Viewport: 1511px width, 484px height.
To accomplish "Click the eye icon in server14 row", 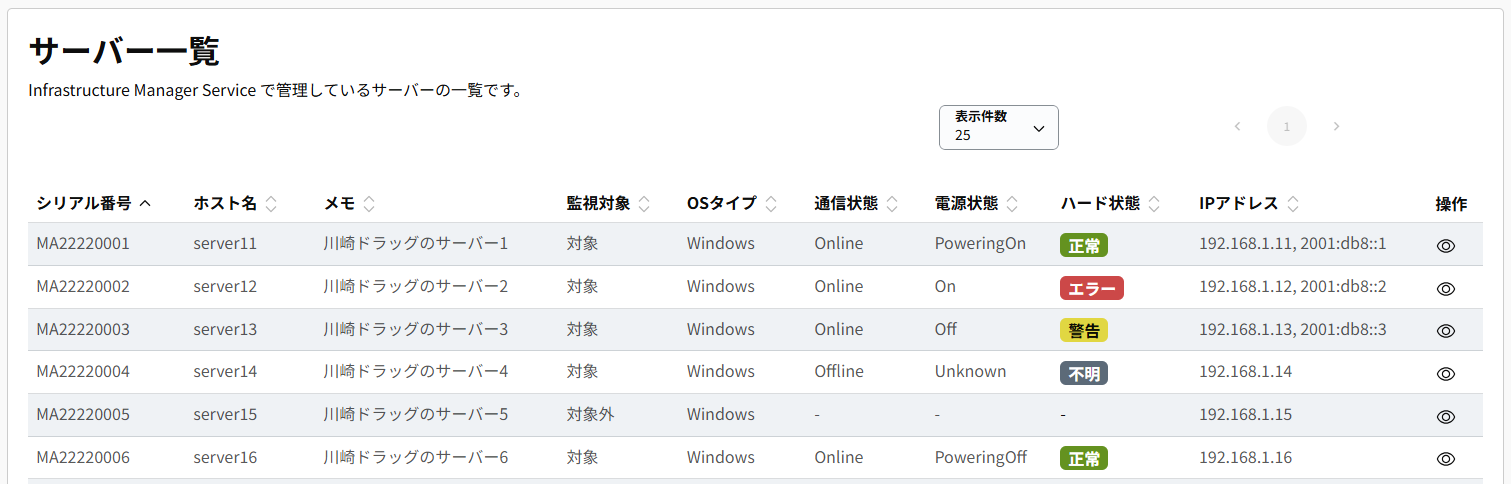I will click(x=1445, y=374).
